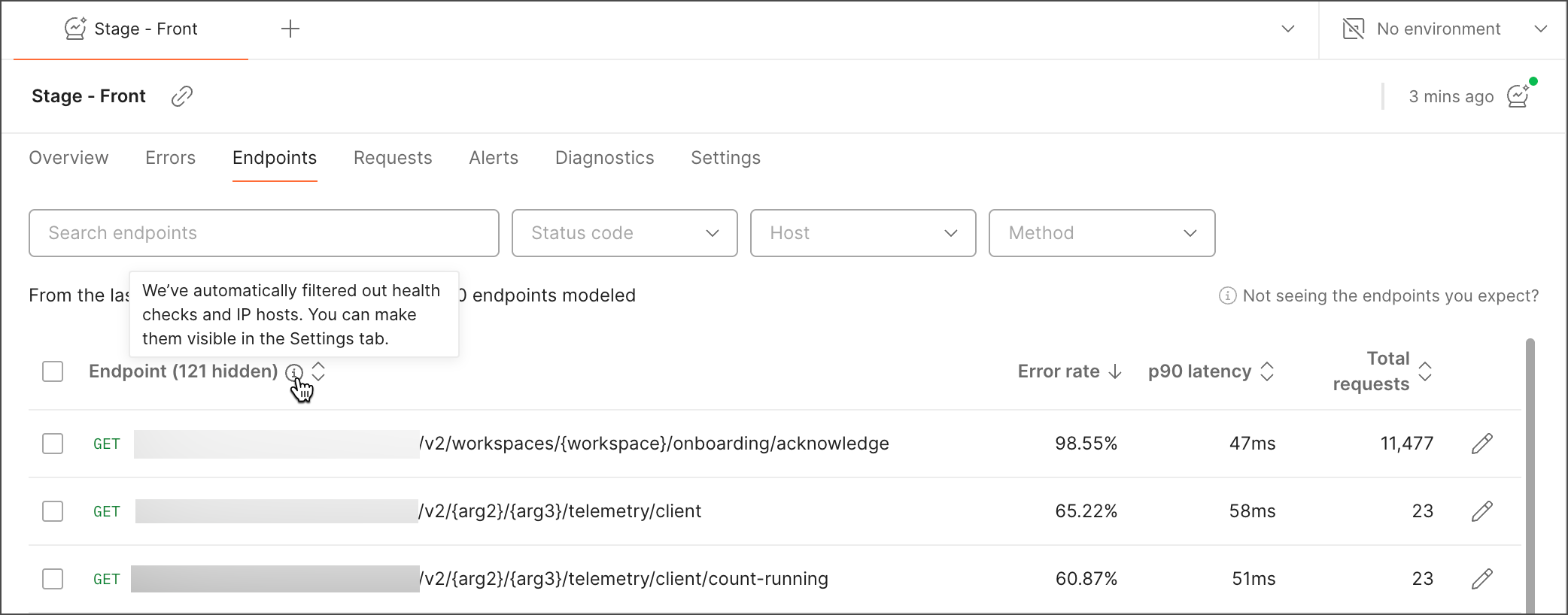
Task: Click the vertical scrollbar of endpoints table
Action: pos(1530,476)
